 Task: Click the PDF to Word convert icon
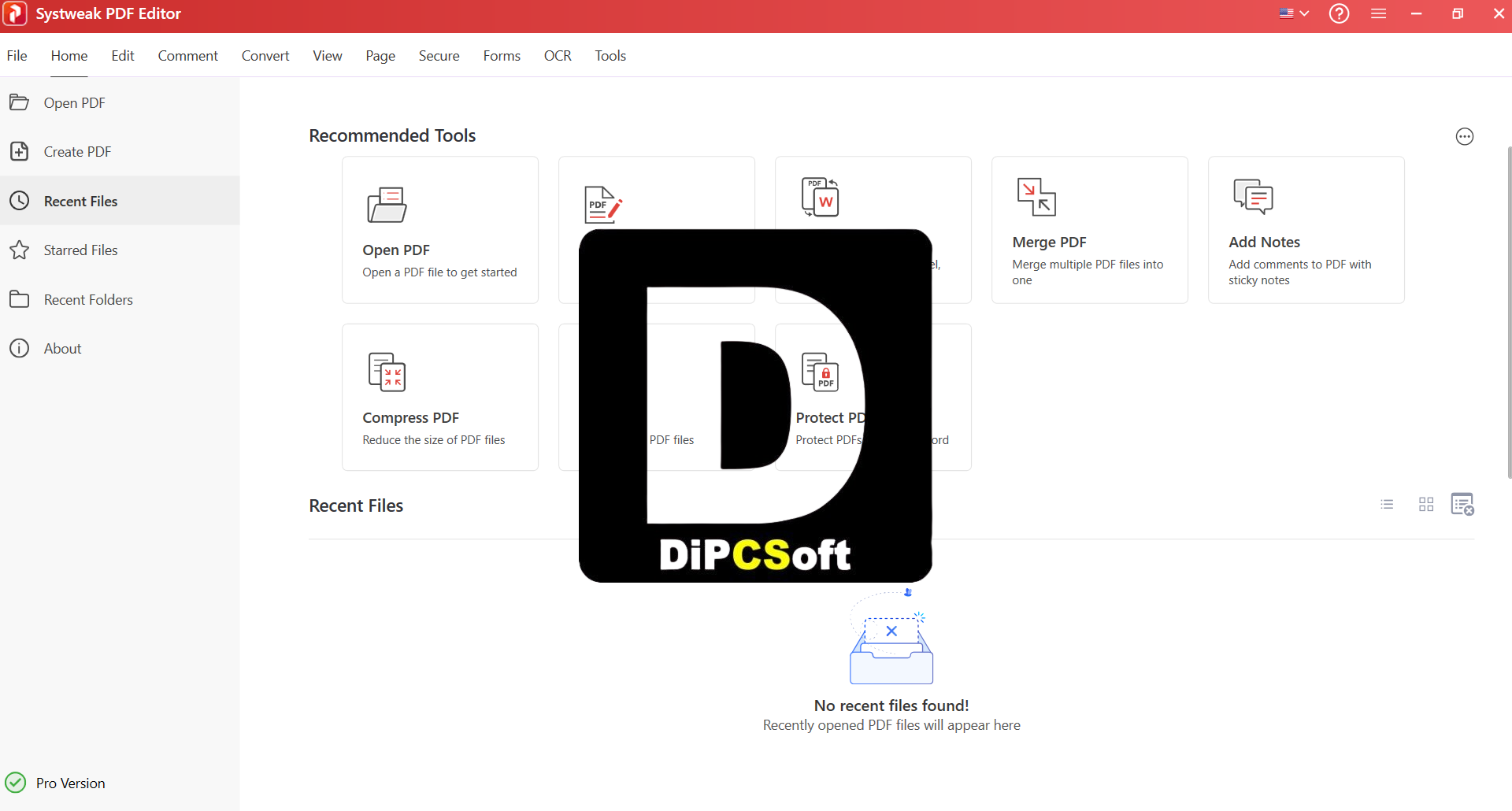tap(821, 197)
